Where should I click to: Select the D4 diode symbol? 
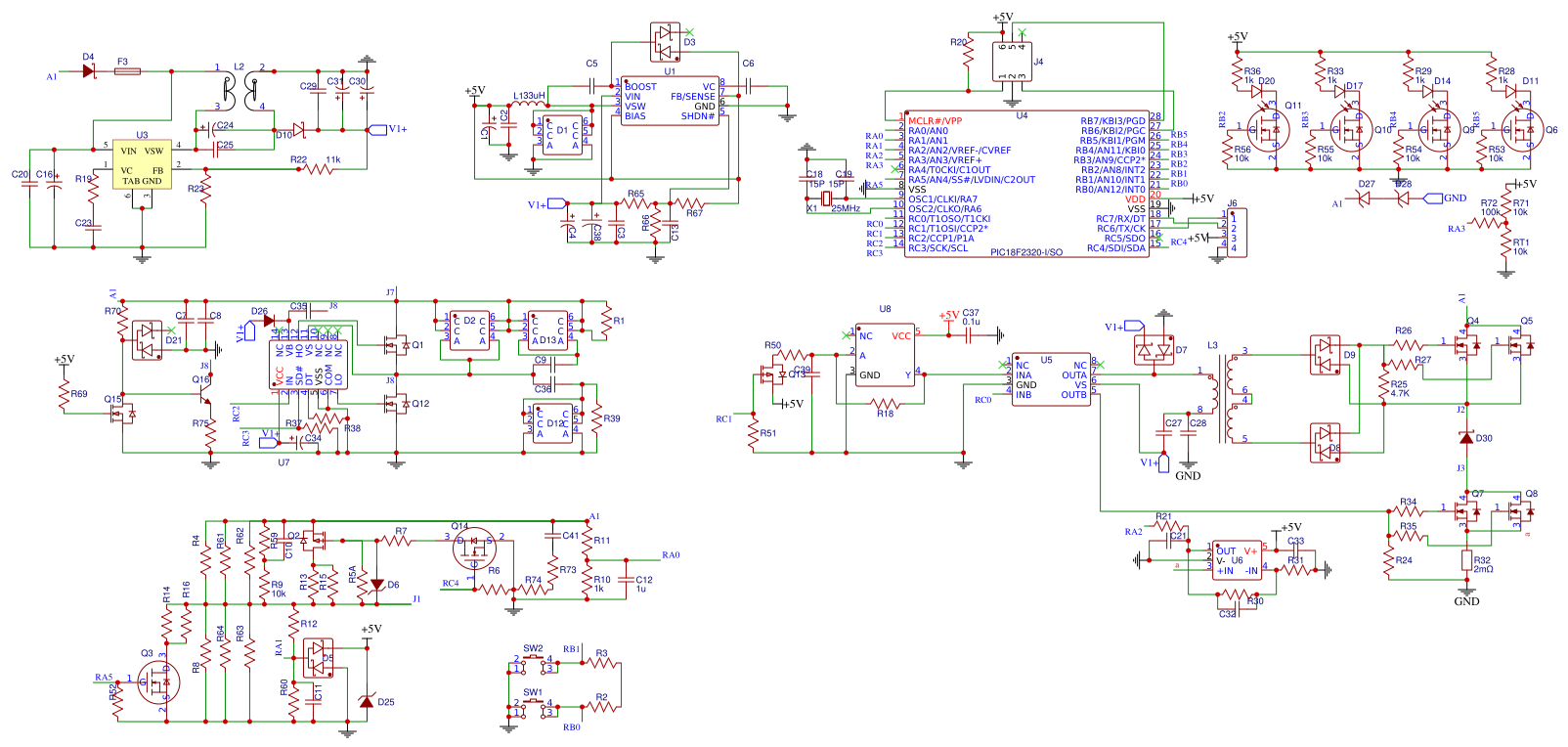(89, 71)
